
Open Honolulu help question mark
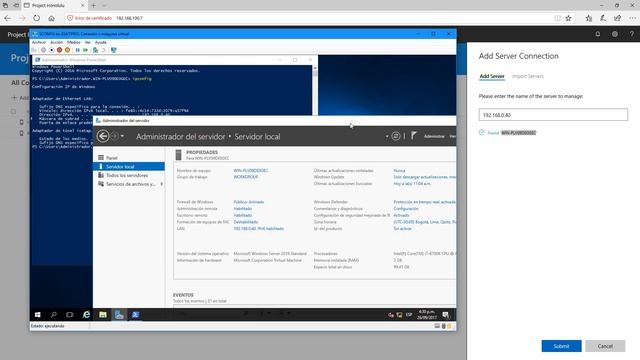(x=631, y=34)
